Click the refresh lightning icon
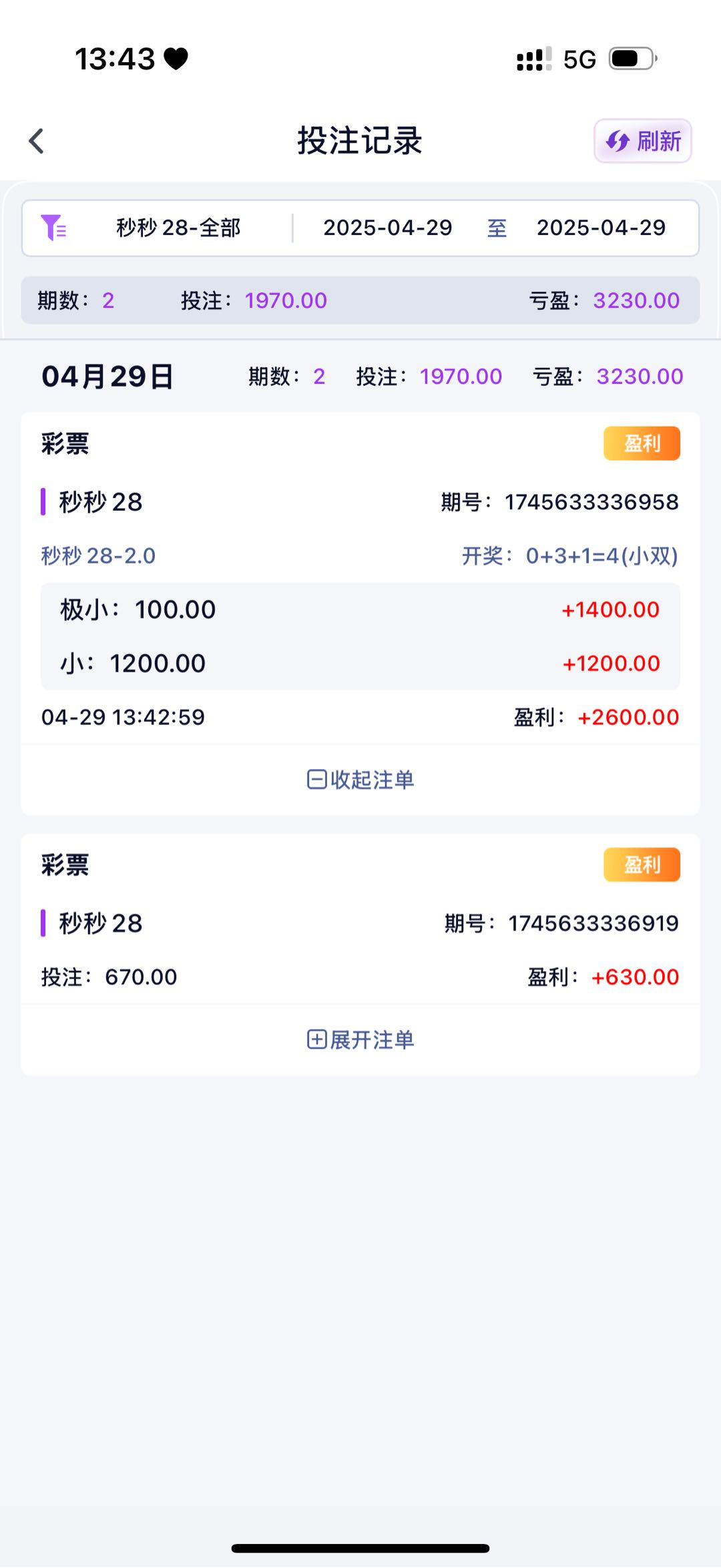 coord(618,142)
